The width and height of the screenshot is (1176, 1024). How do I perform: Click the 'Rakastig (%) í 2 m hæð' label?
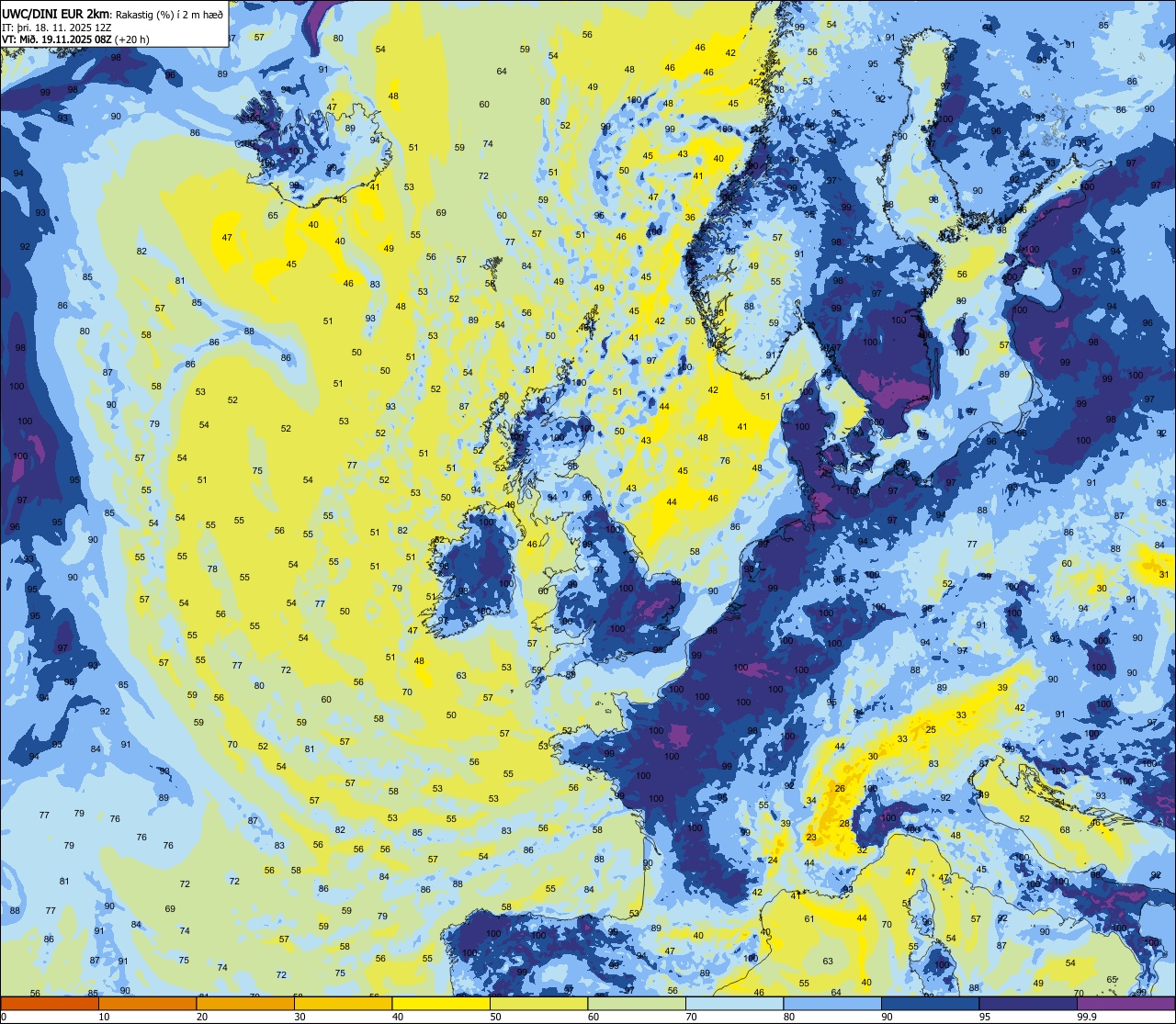[x=169, y=13]
